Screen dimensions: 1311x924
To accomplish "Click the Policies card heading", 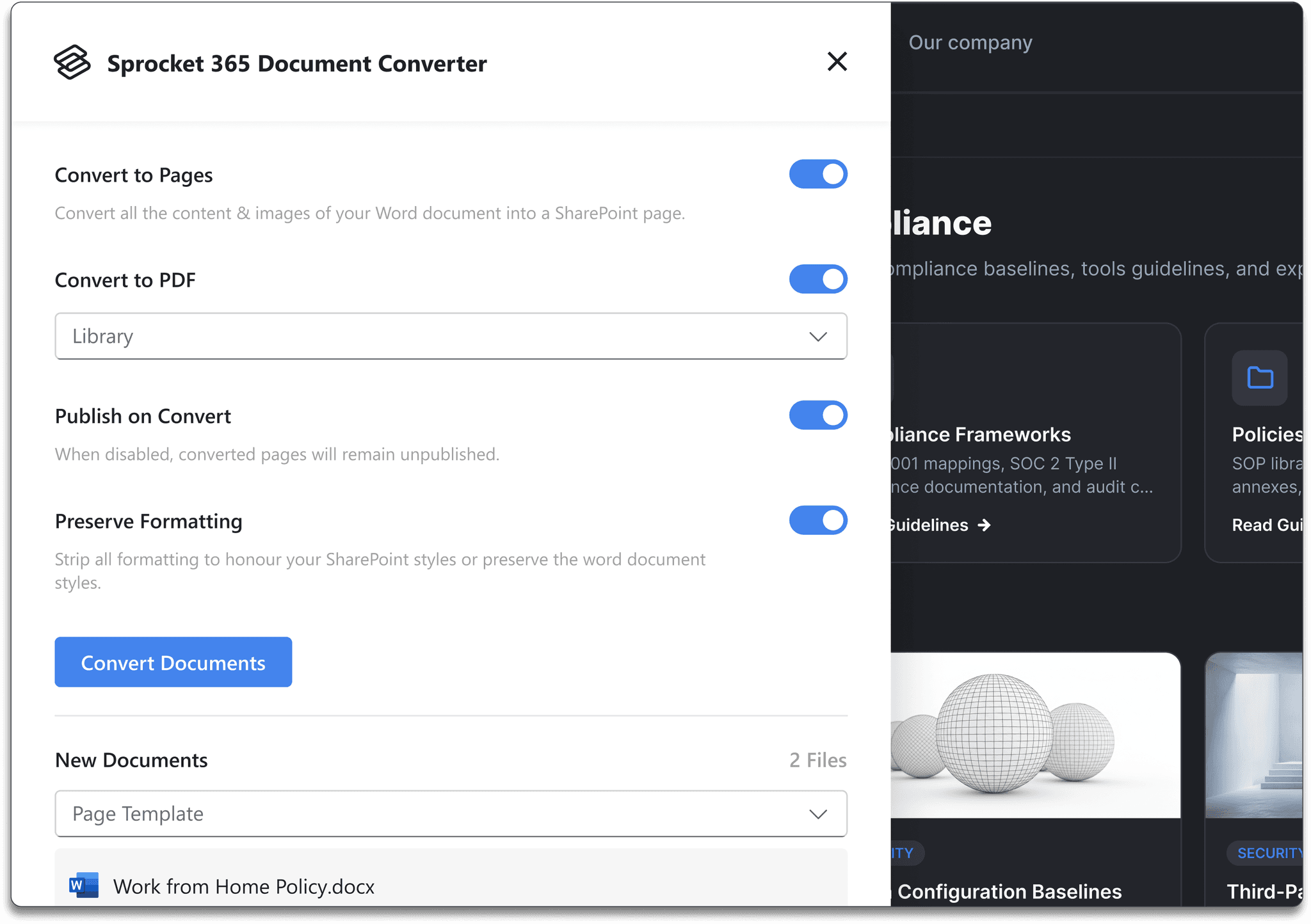I will [x=1267, y=434].
